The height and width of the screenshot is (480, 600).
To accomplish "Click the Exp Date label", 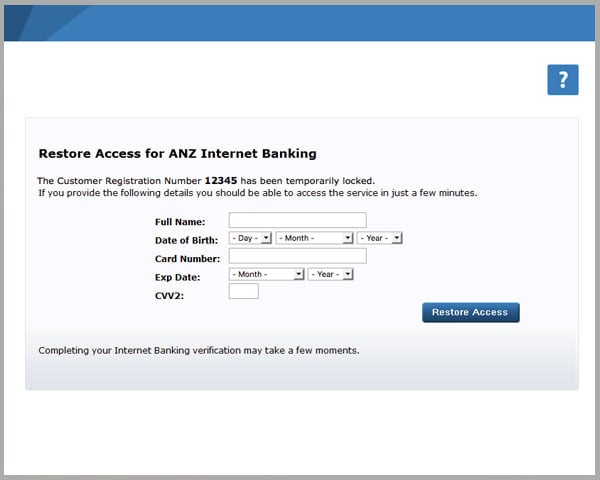I will 178,277.
